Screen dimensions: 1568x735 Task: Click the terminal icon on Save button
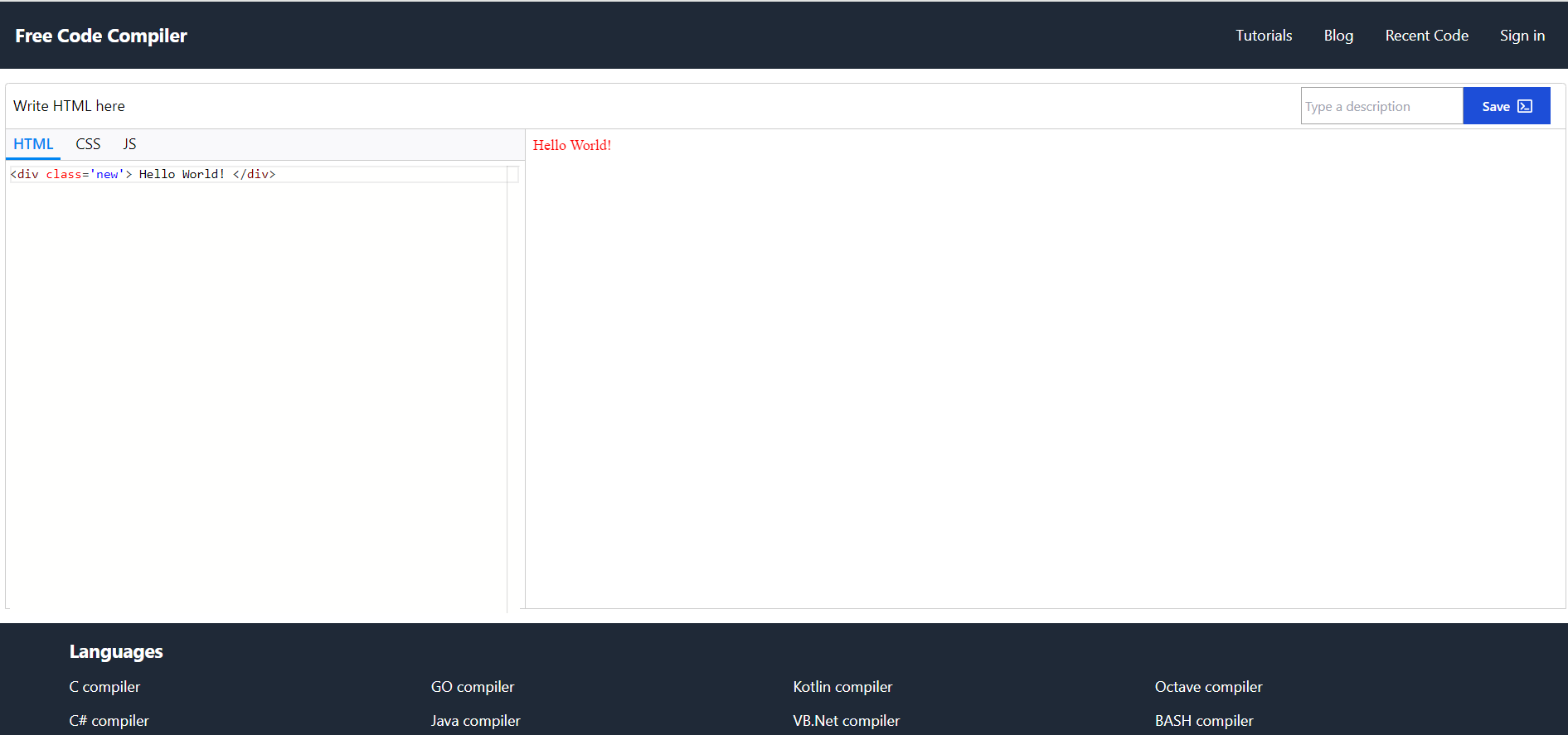1525,106
